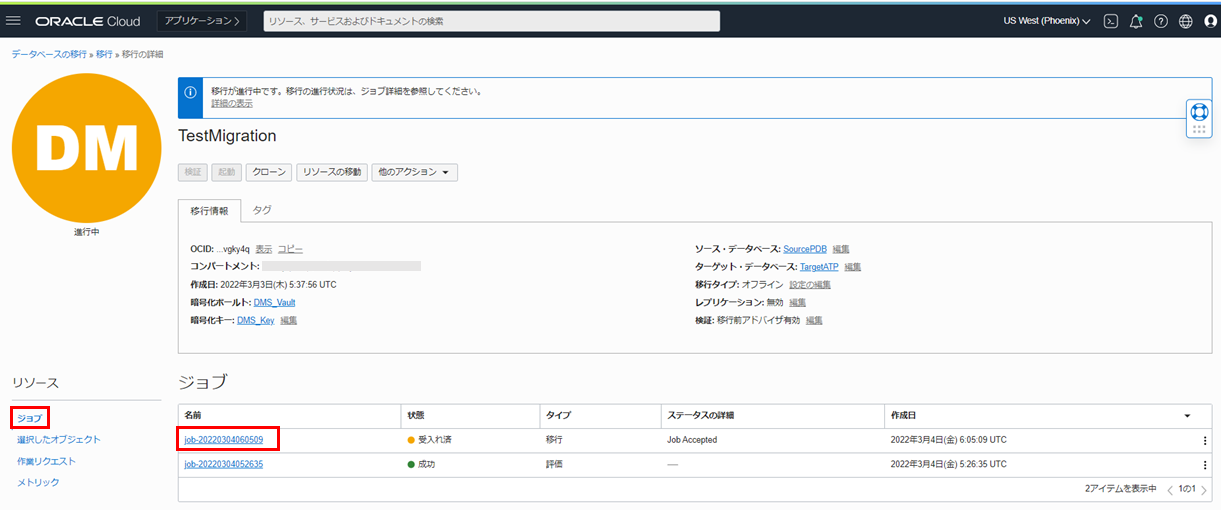
Task: Click the リソースの移動 button
Action: pos(332,172)
